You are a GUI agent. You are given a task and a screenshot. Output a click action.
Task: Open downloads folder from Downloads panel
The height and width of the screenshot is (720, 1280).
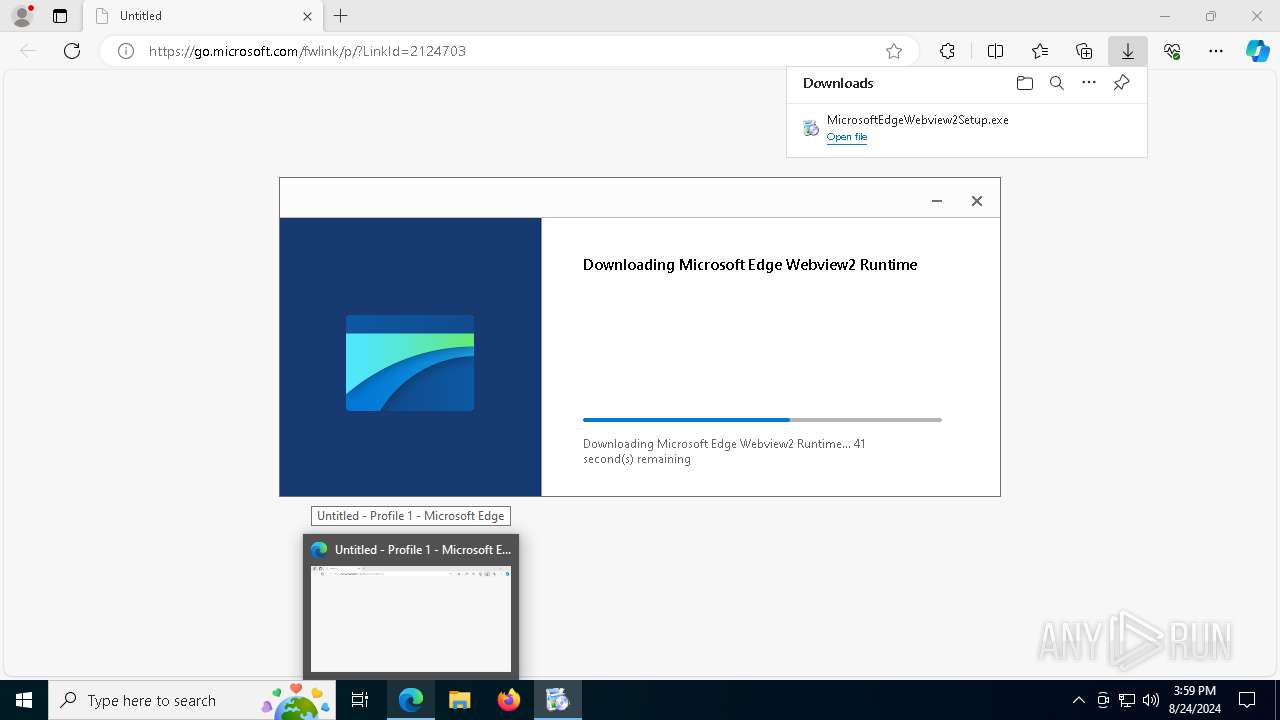pyautogui.click(x=1025, y=83)
